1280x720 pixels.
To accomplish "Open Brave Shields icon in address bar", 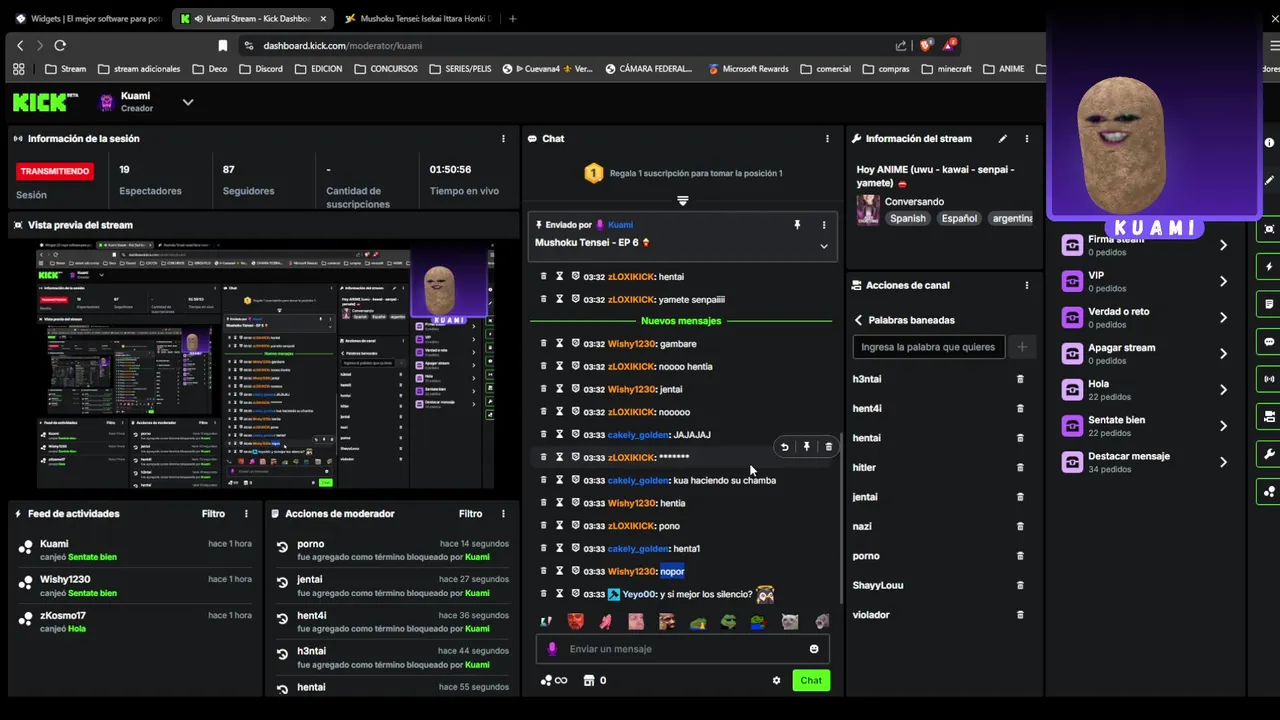I will coord(926,45).
